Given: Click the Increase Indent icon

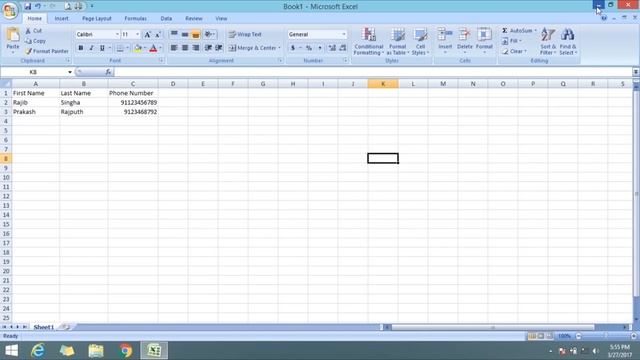Looking at the screenshot, I should (x=219, y=48).
